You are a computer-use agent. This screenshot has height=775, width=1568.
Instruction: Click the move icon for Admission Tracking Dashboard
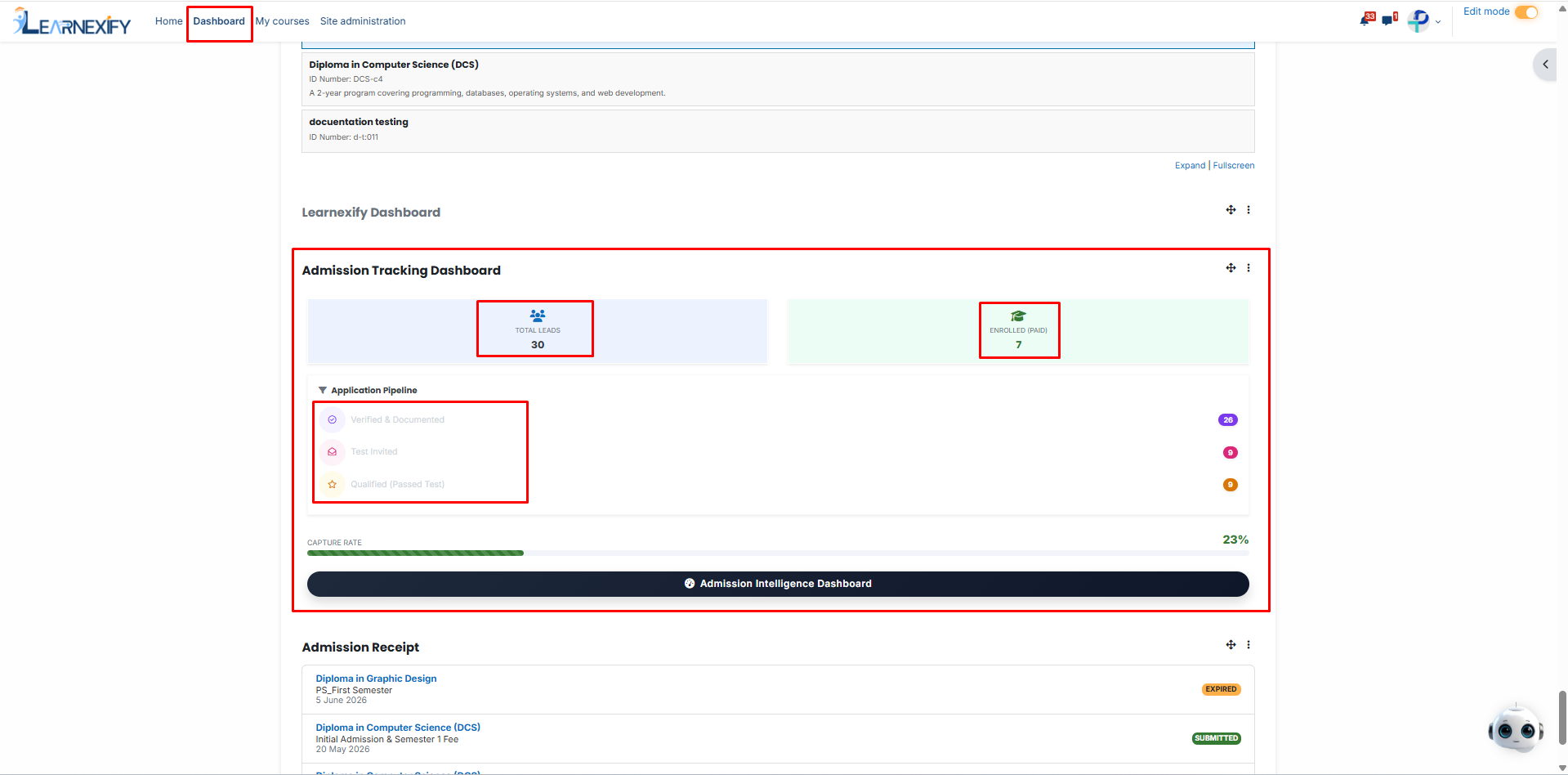tap(1231, 268)
